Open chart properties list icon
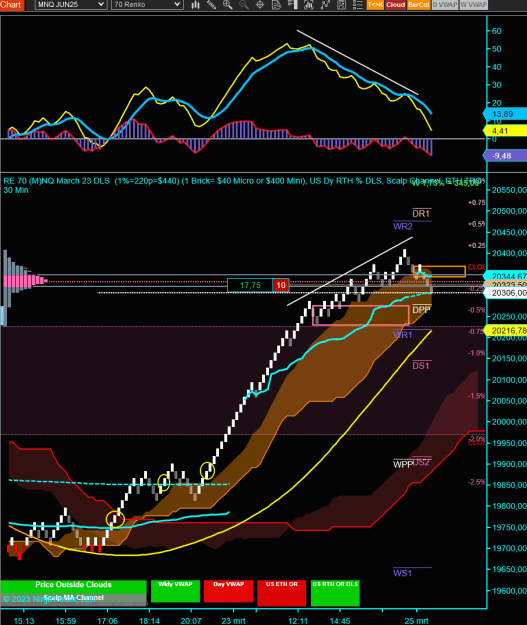This screenshot has width=527, height=625. pyautogui.click(x=358, y=4)
